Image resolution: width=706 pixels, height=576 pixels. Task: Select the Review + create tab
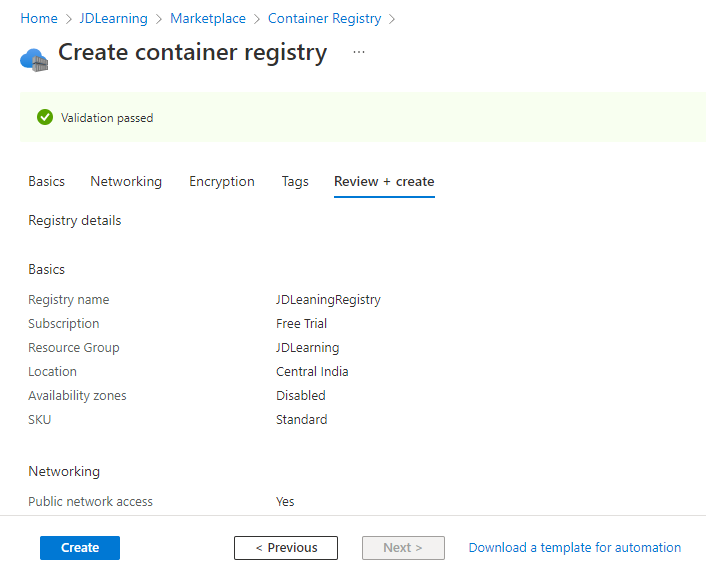[384, 181]
